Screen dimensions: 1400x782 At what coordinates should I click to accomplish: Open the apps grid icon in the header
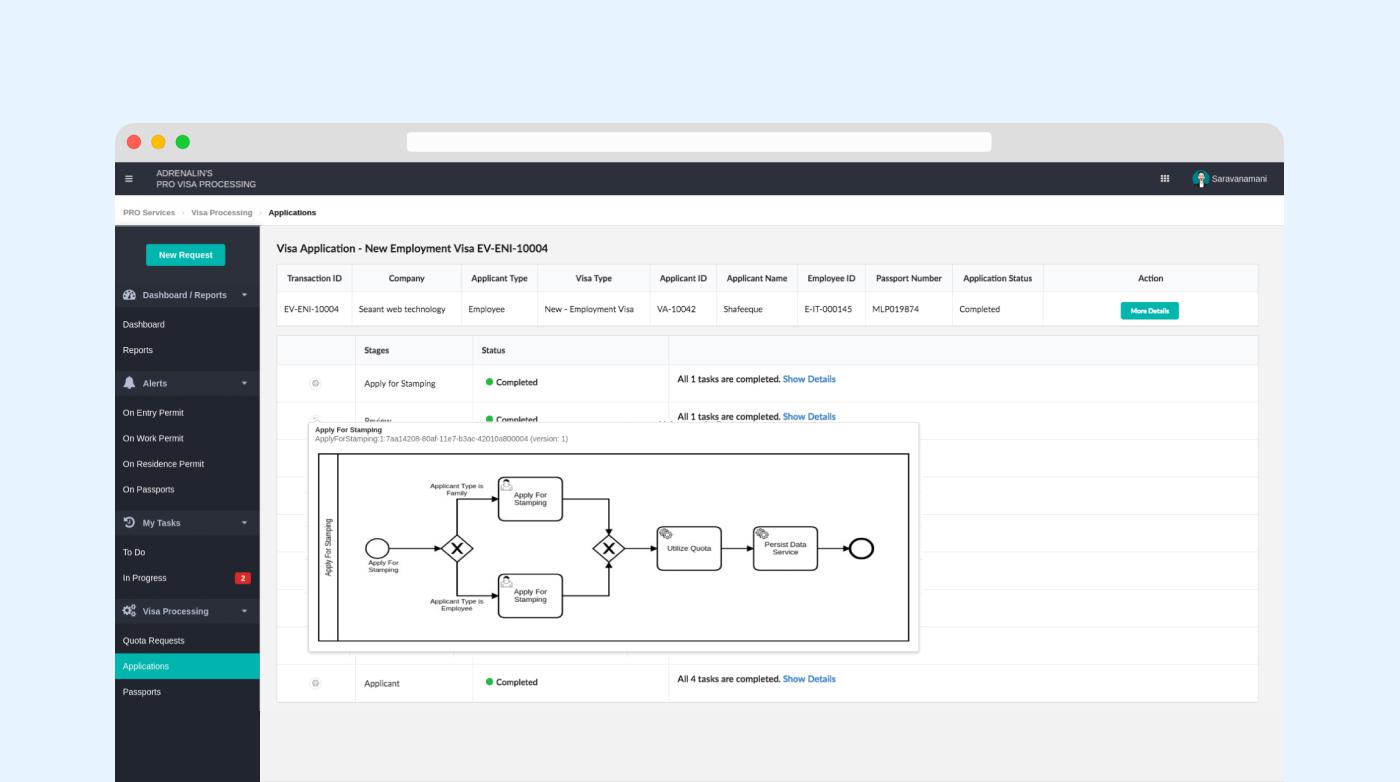pos(1165,179)
